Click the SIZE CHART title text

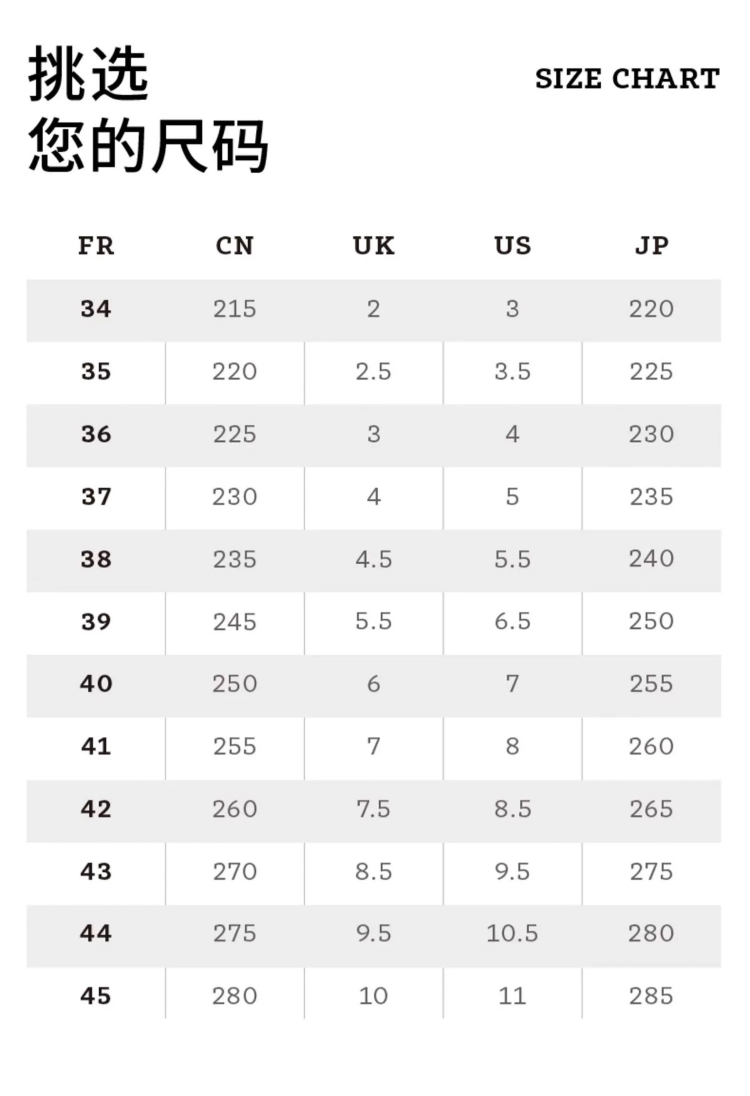pyautogui.click(x=627, y=79)
